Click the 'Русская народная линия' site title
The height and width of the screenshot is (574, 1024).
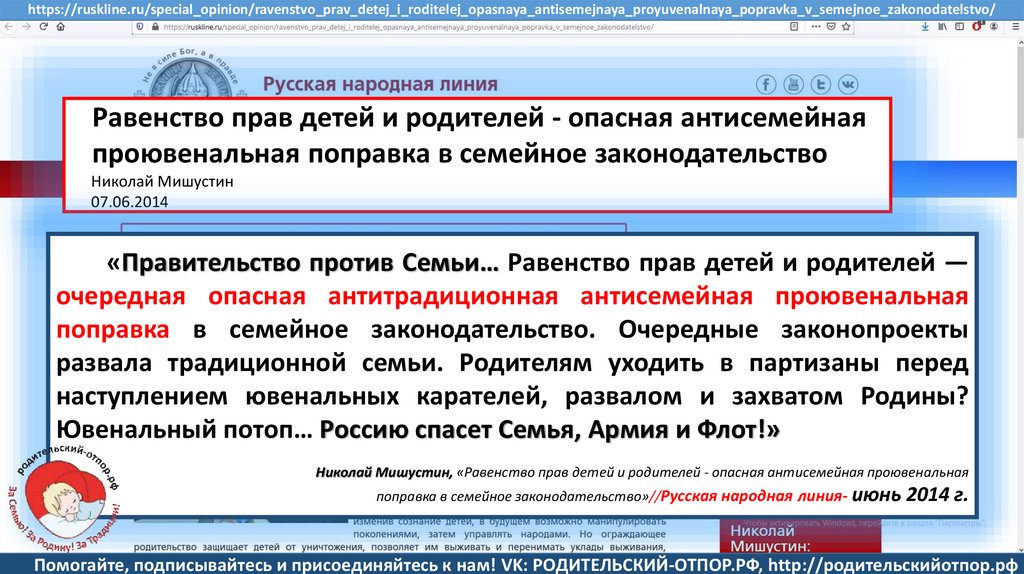click(x=380, y=84)
